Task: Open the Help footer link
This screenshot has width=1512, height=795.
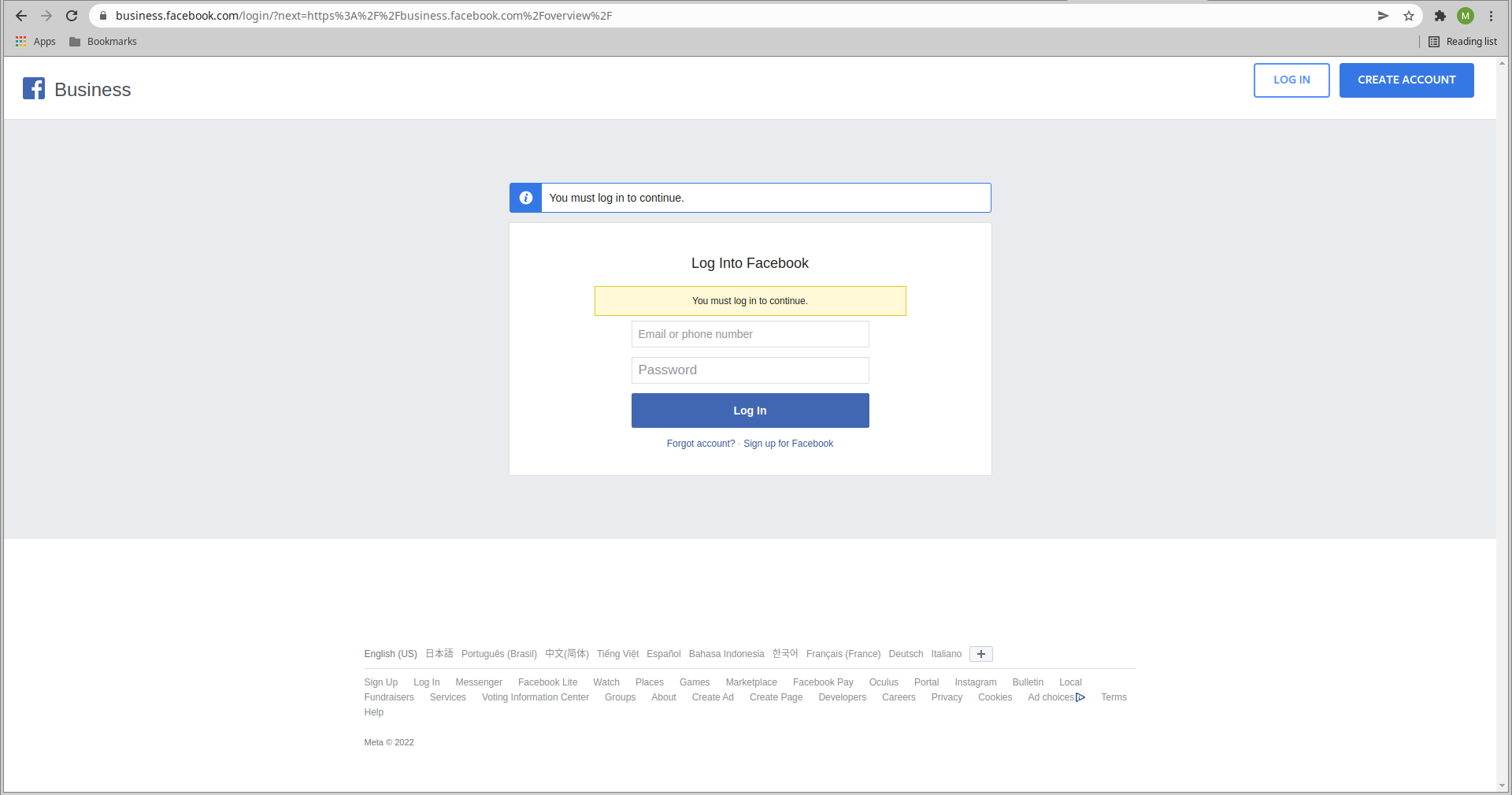Action: (x=374, y=712)
